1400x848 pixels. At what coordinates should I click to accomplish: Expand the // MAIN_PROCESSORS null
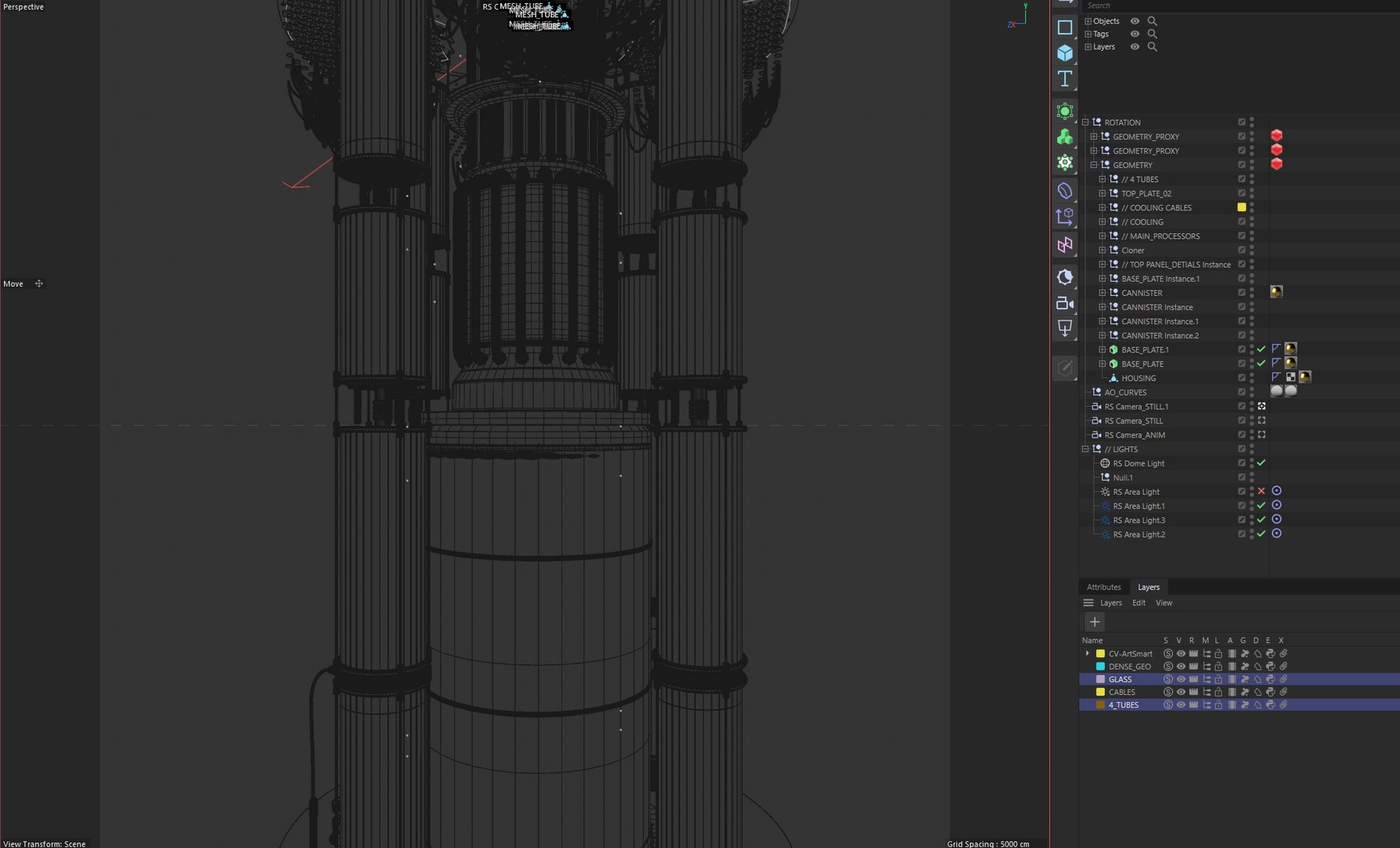(1102, 236)
